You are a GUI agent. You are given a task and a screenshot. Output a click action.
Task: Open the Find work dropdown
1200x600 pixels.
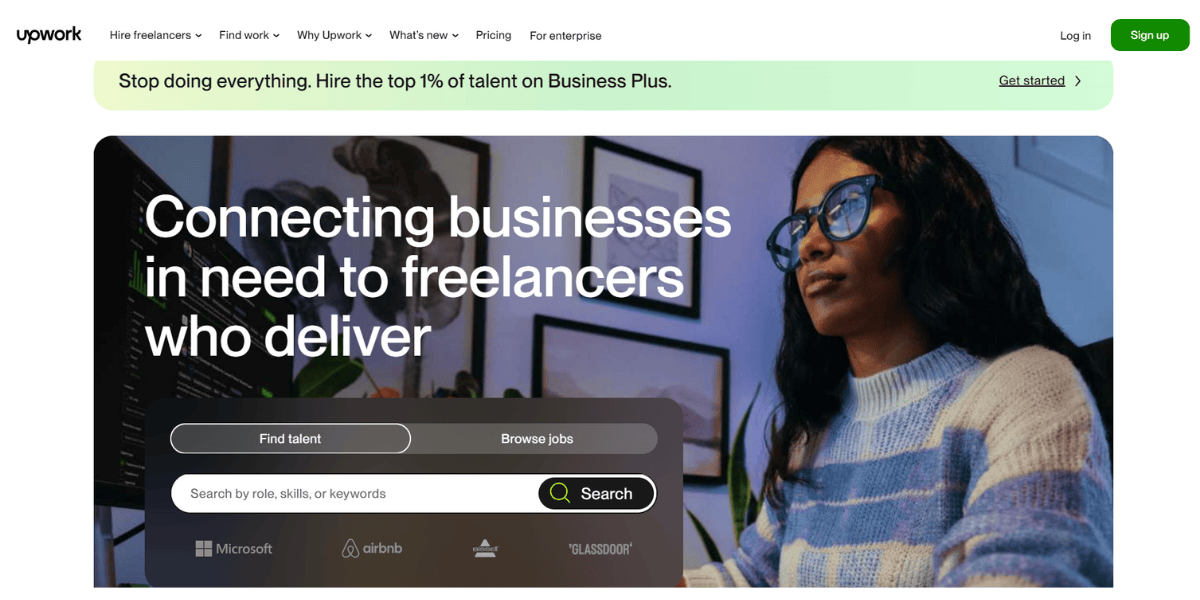pos(249,35)
